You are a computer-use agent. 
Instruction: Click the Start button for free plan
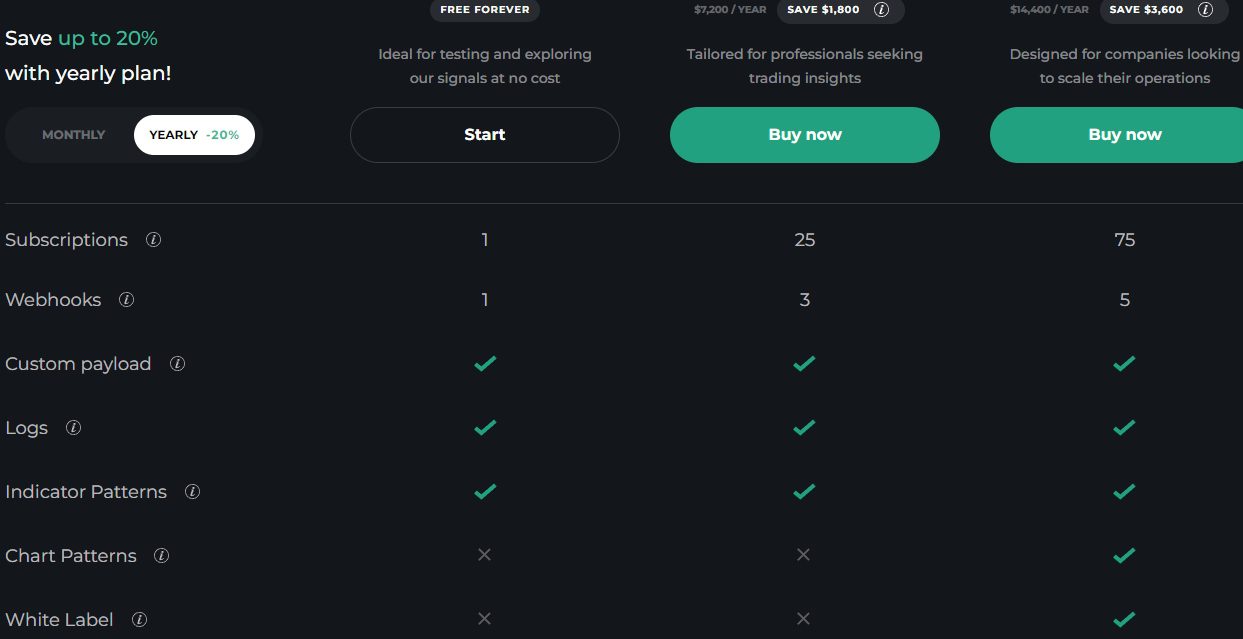[485, 135]
